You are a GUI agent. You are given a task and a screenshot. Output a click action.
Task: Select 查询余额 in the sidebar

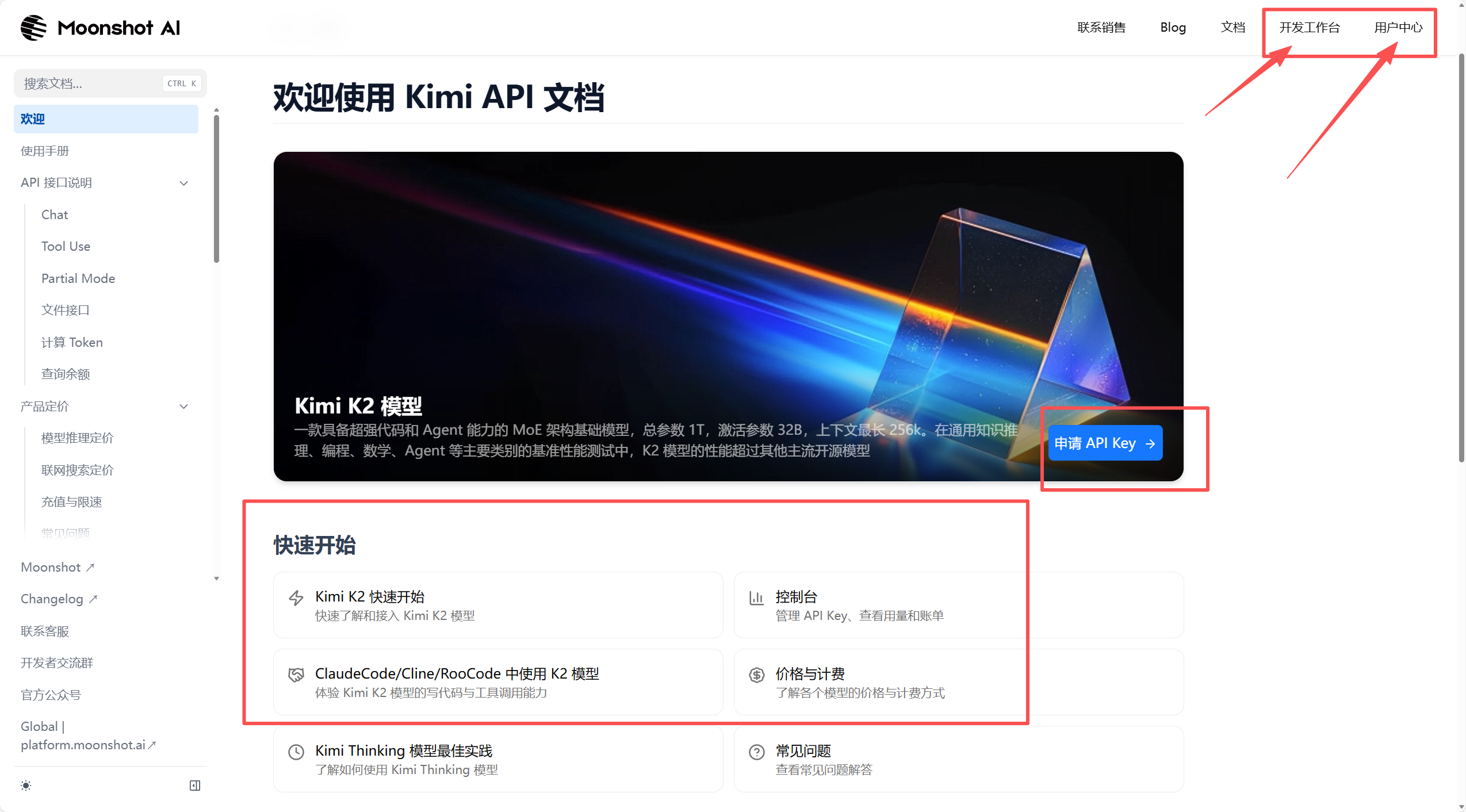(65, 374)
